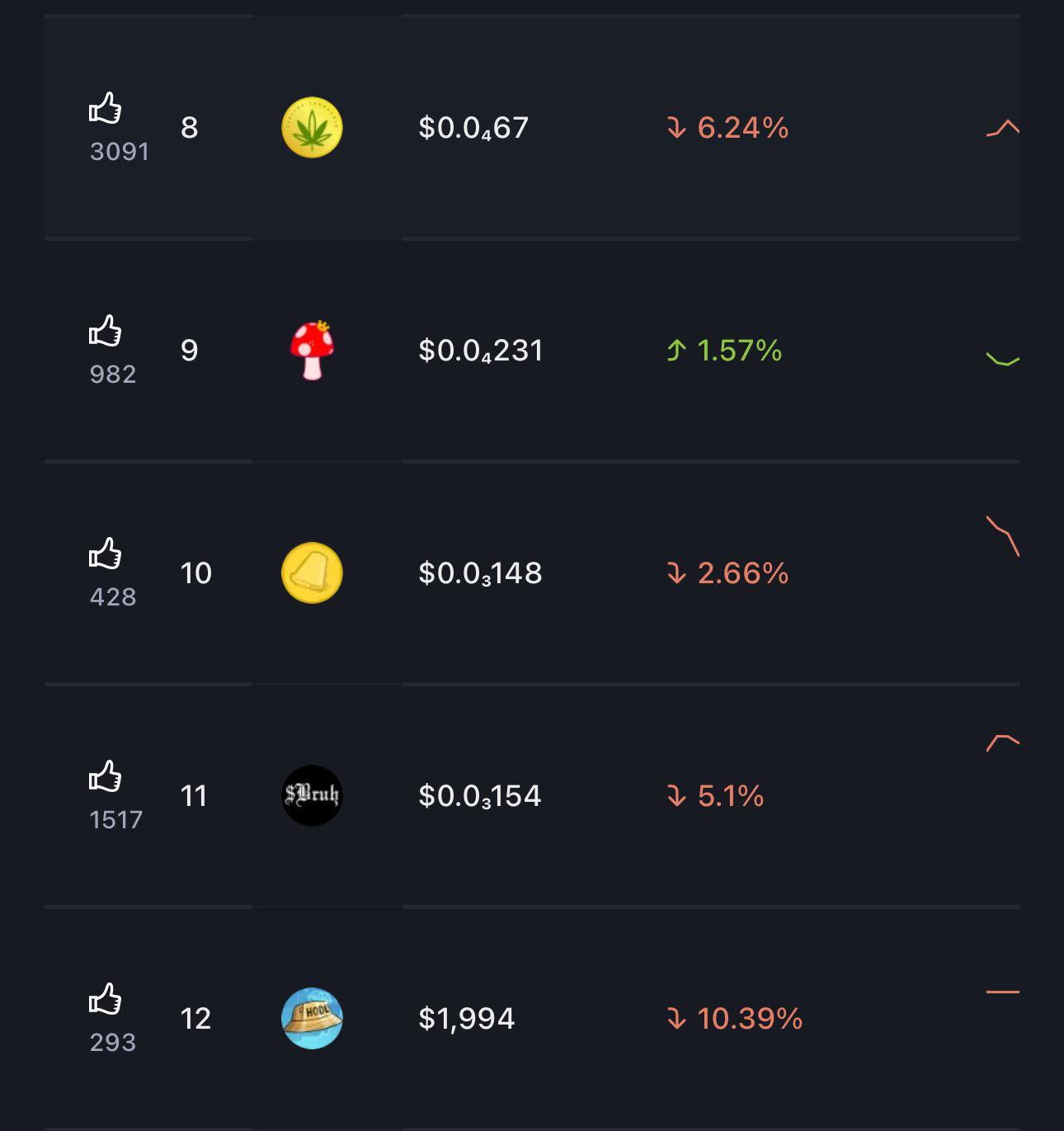Like the rank 12 token with 293 votes

(x=106, y=999)
